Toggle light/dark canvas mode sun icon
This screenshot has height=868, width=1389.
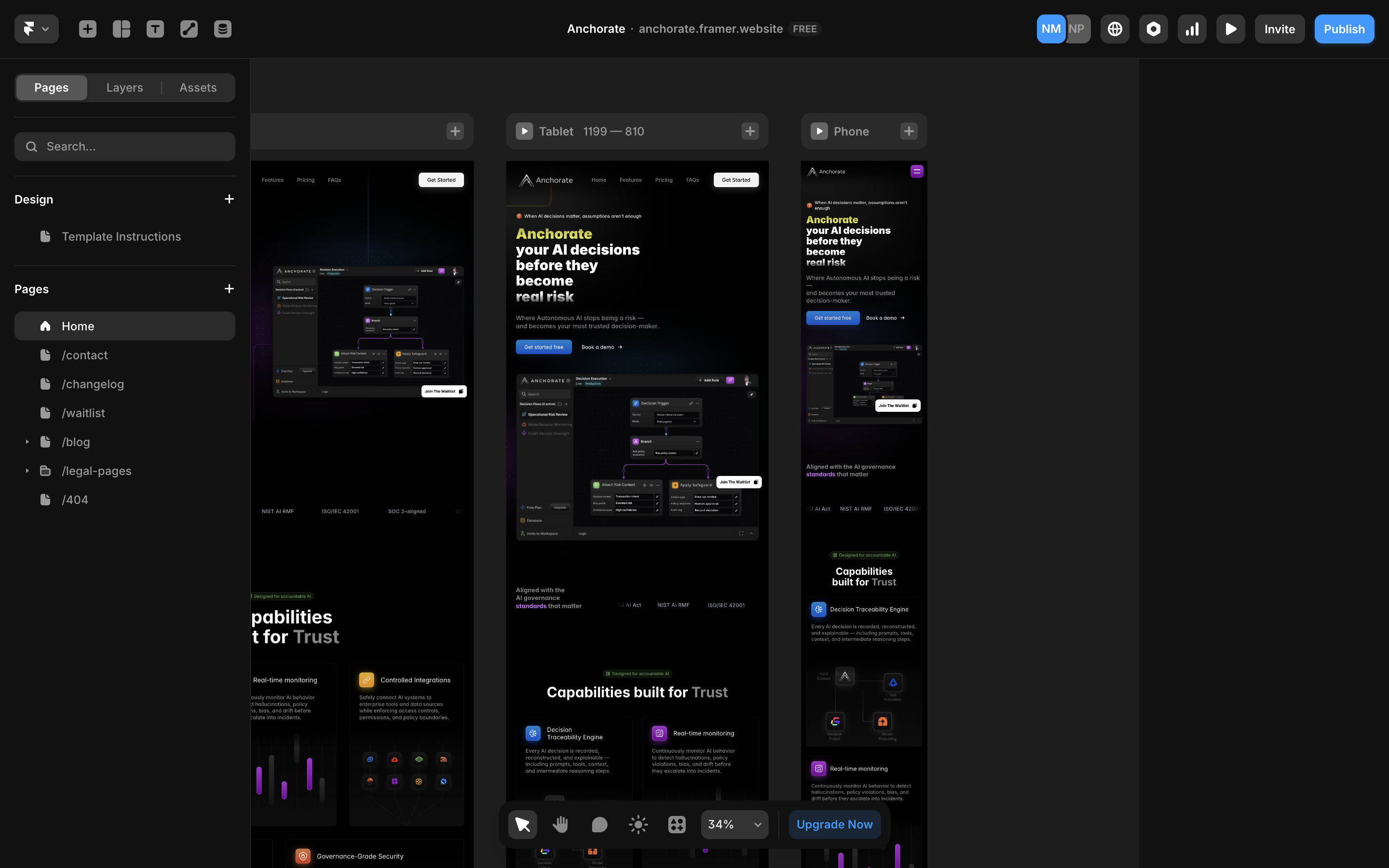pos(638,825)
